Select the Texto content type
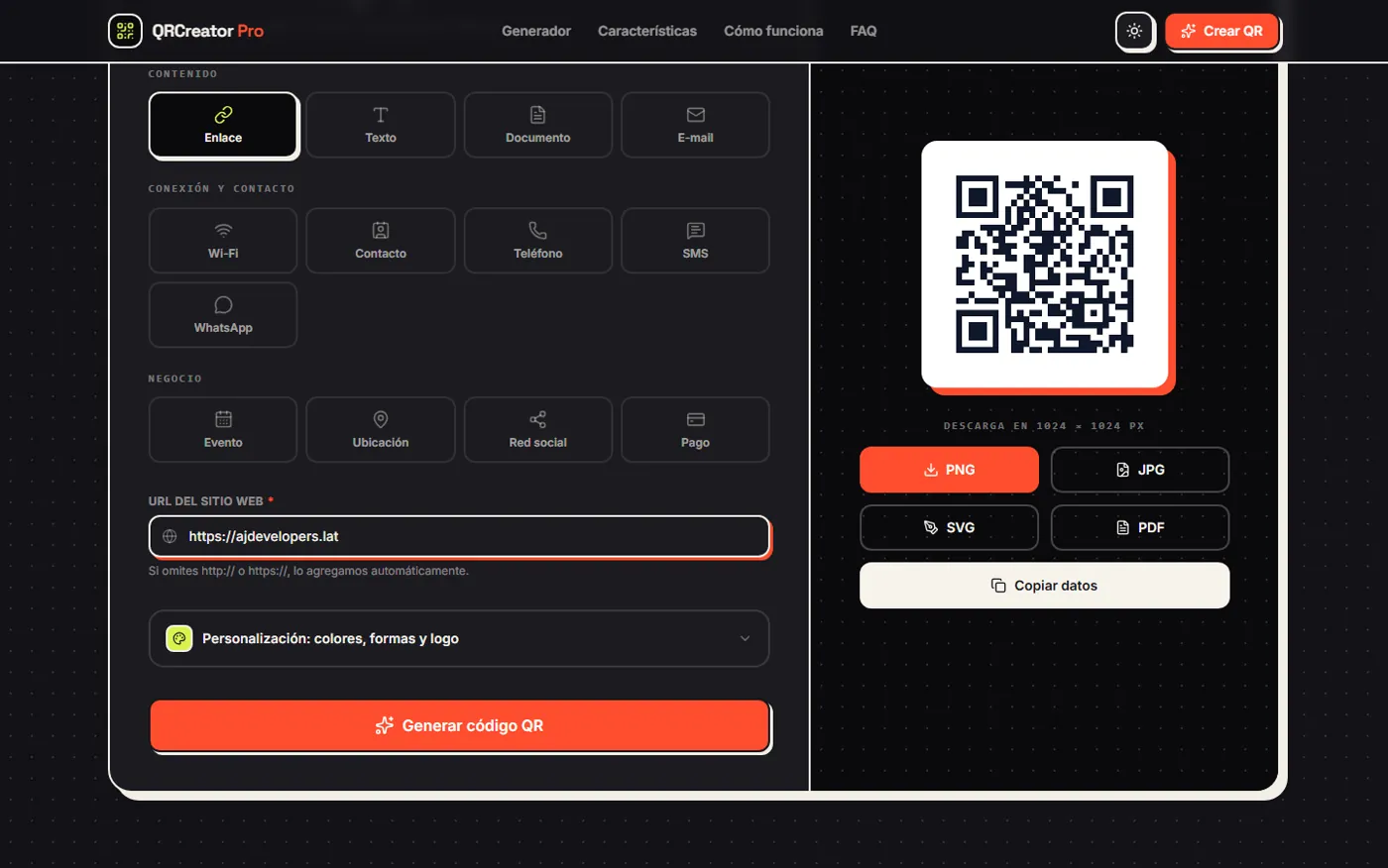Screen dimensions: 1388x868 point(381,125)
